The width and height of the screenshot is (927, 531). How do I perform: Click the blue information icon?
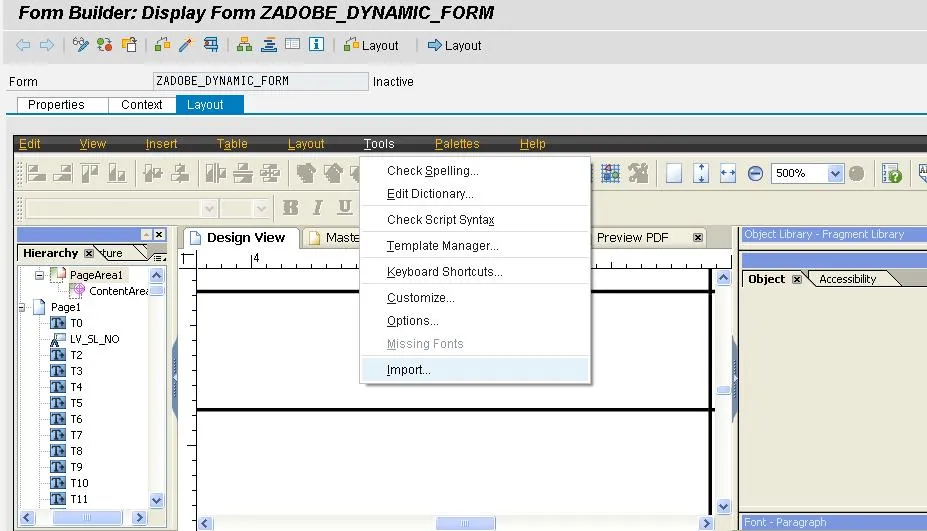click(x=316, y=44)
